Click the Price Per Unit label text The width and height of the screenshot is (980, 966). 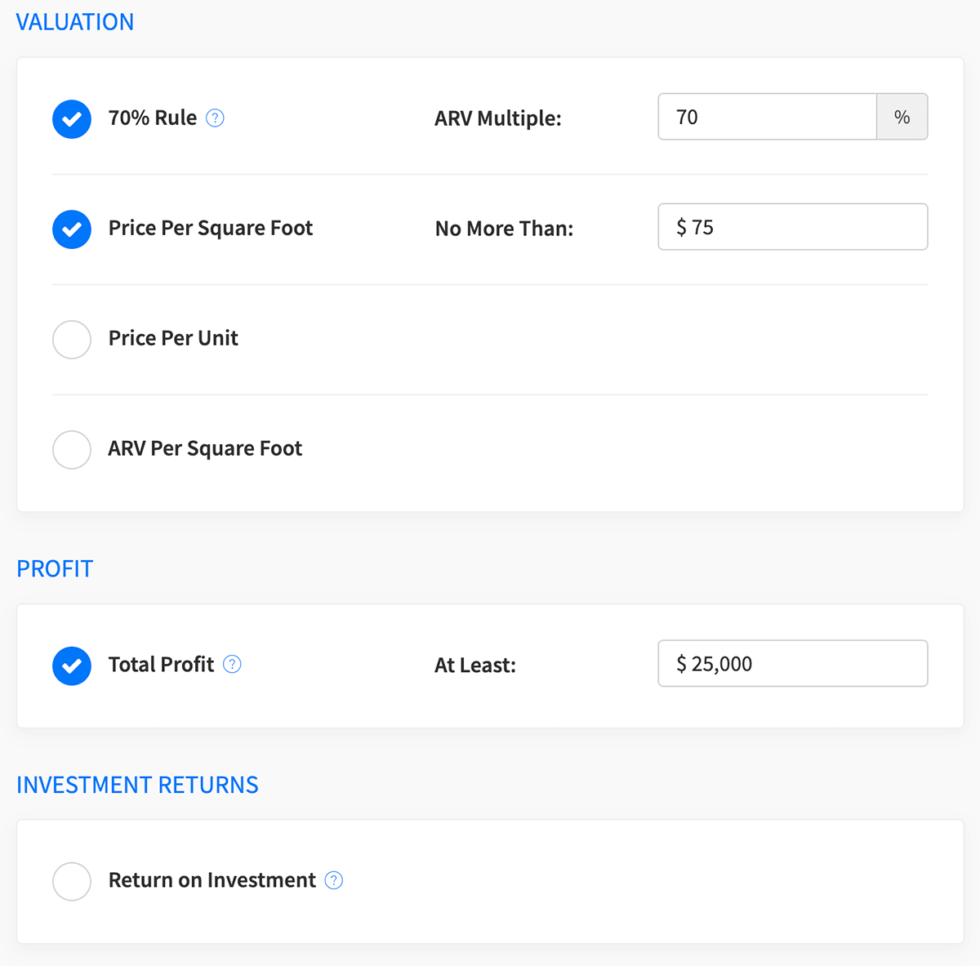[173, 338]
